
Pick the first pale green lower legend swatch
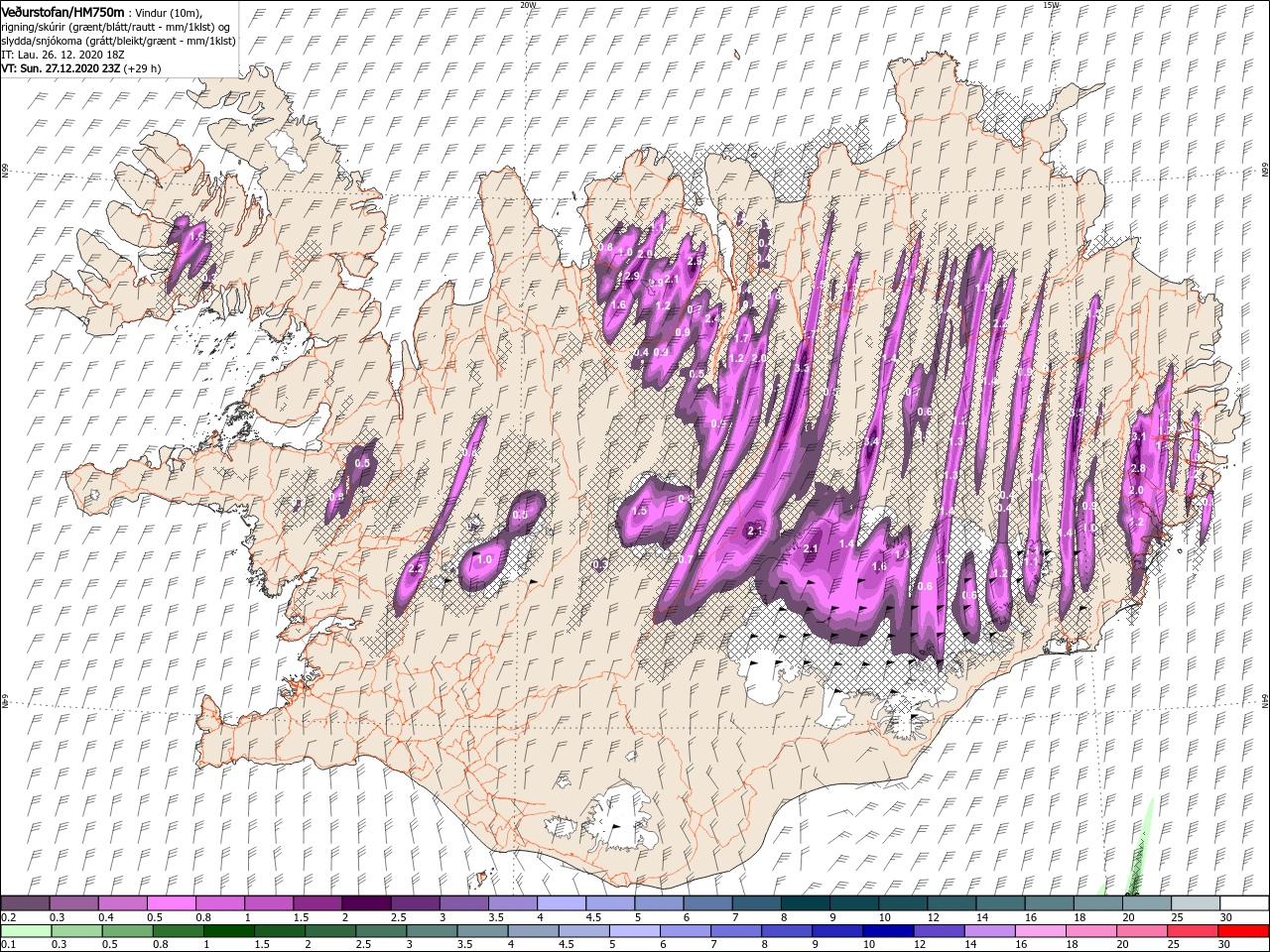pyautogui.click(x=26, y=931)
